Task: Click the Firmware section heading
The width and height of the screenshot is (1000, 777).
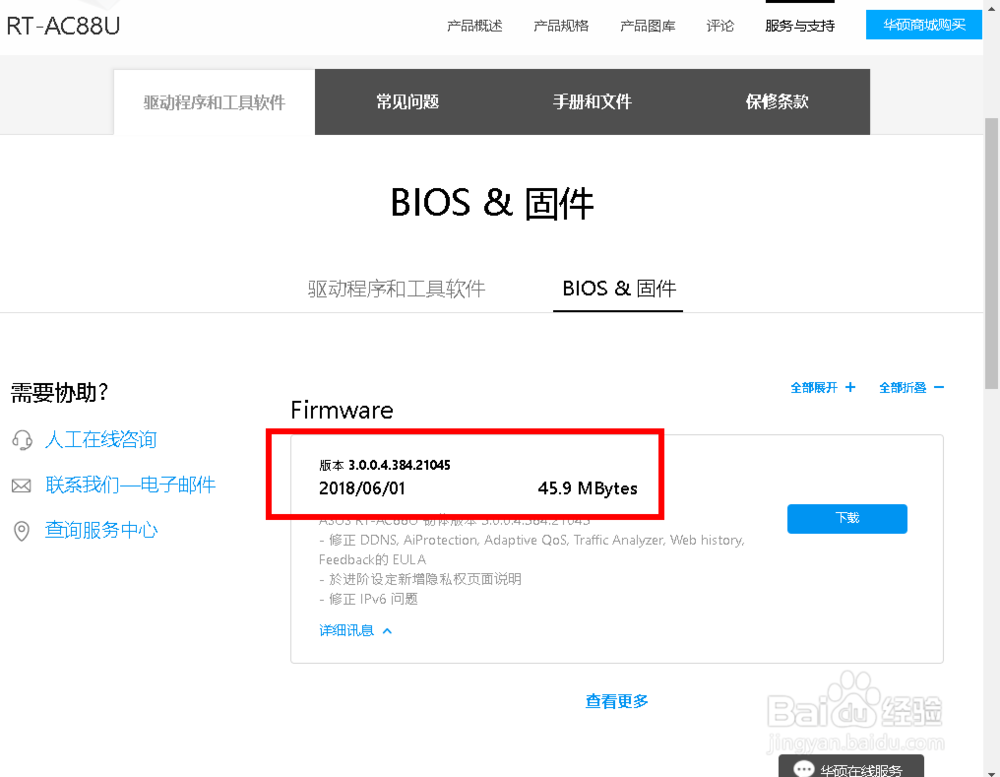Action: [x=342, y=410]
